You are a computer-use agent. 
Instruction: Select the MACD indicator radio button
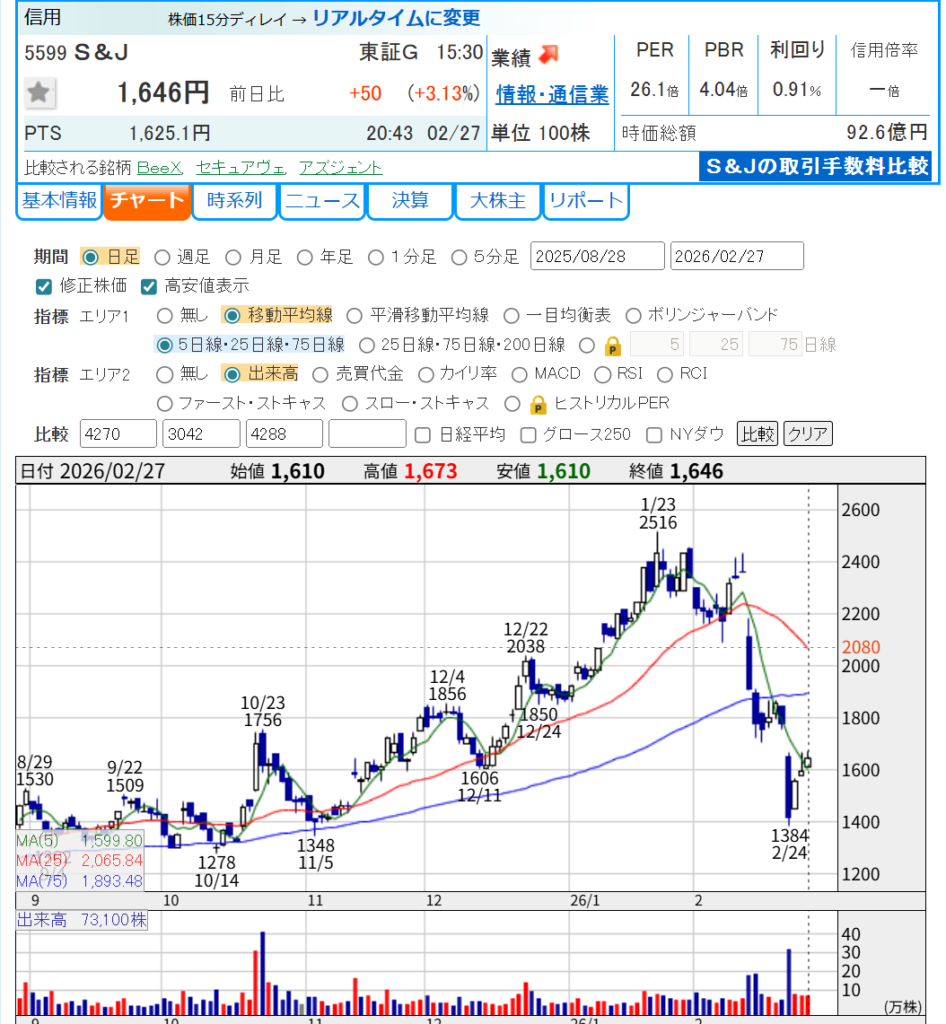pos(519,375)
